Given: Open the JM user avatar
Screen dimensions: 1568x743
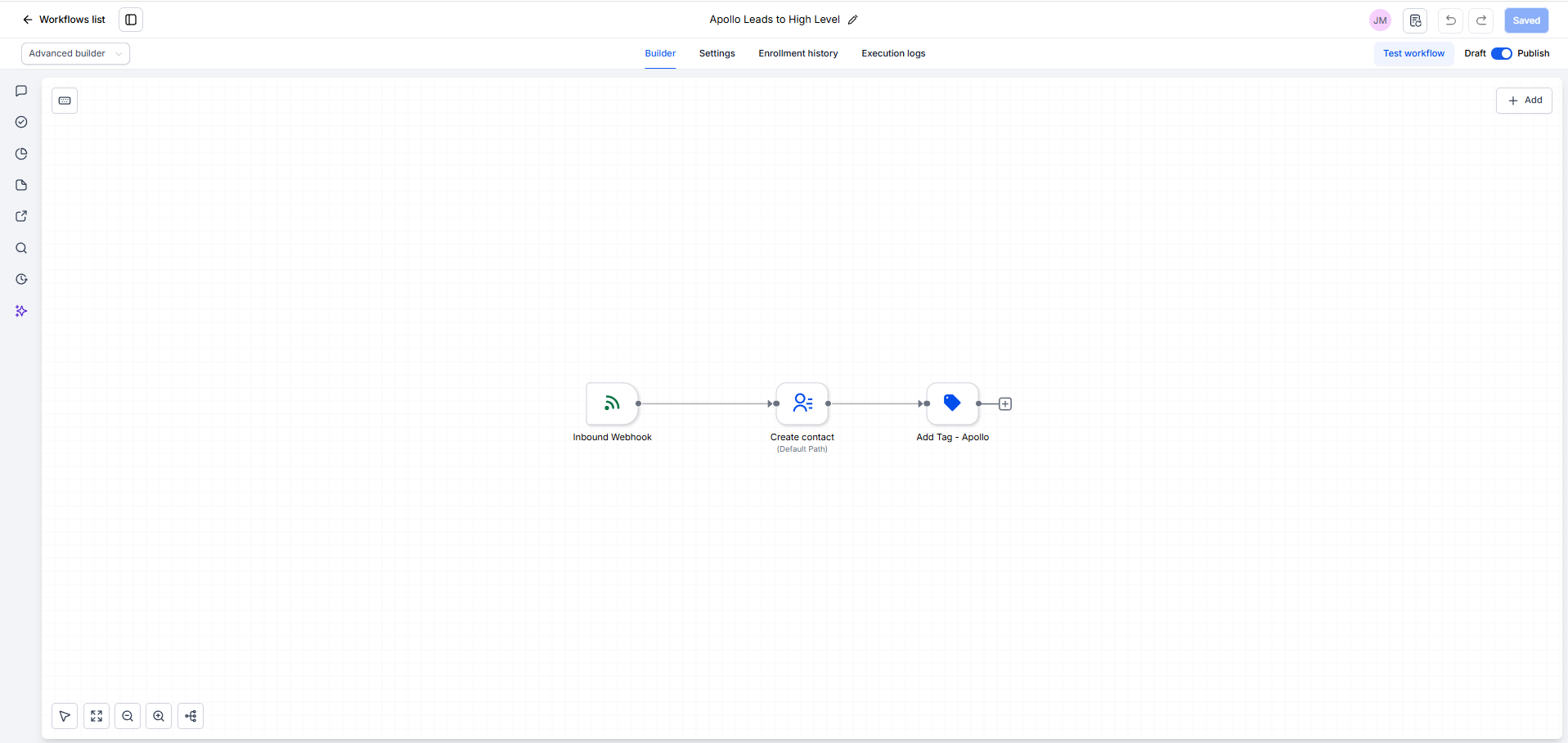Looking at the screenshot, I should (1380, 20).
